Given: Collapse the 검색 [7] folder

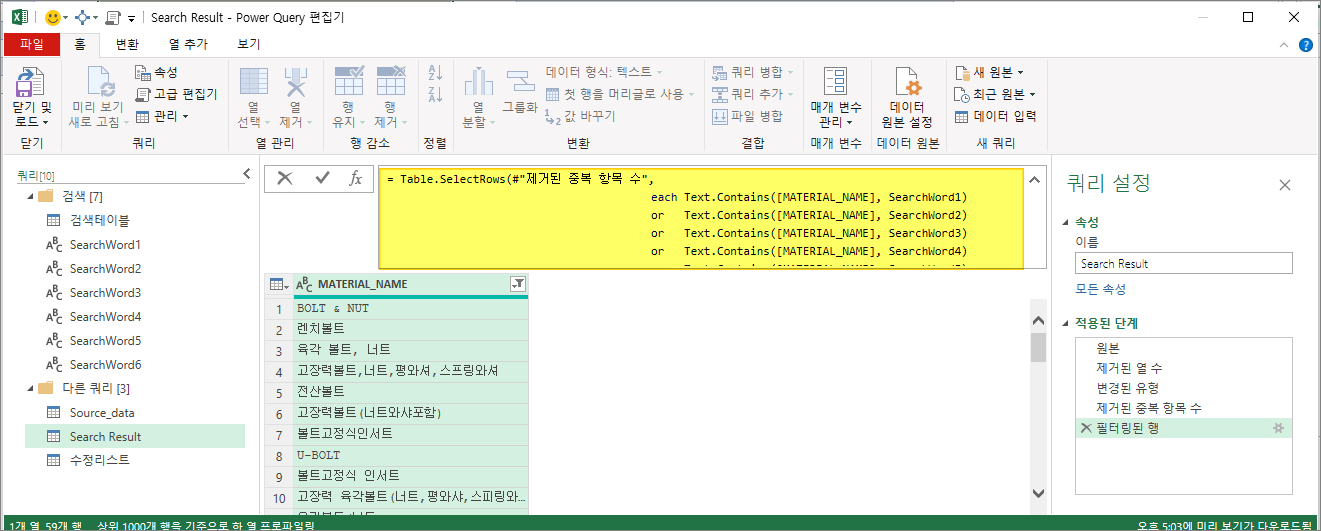Looking at the screenshot, I should [x=29, y=196].
